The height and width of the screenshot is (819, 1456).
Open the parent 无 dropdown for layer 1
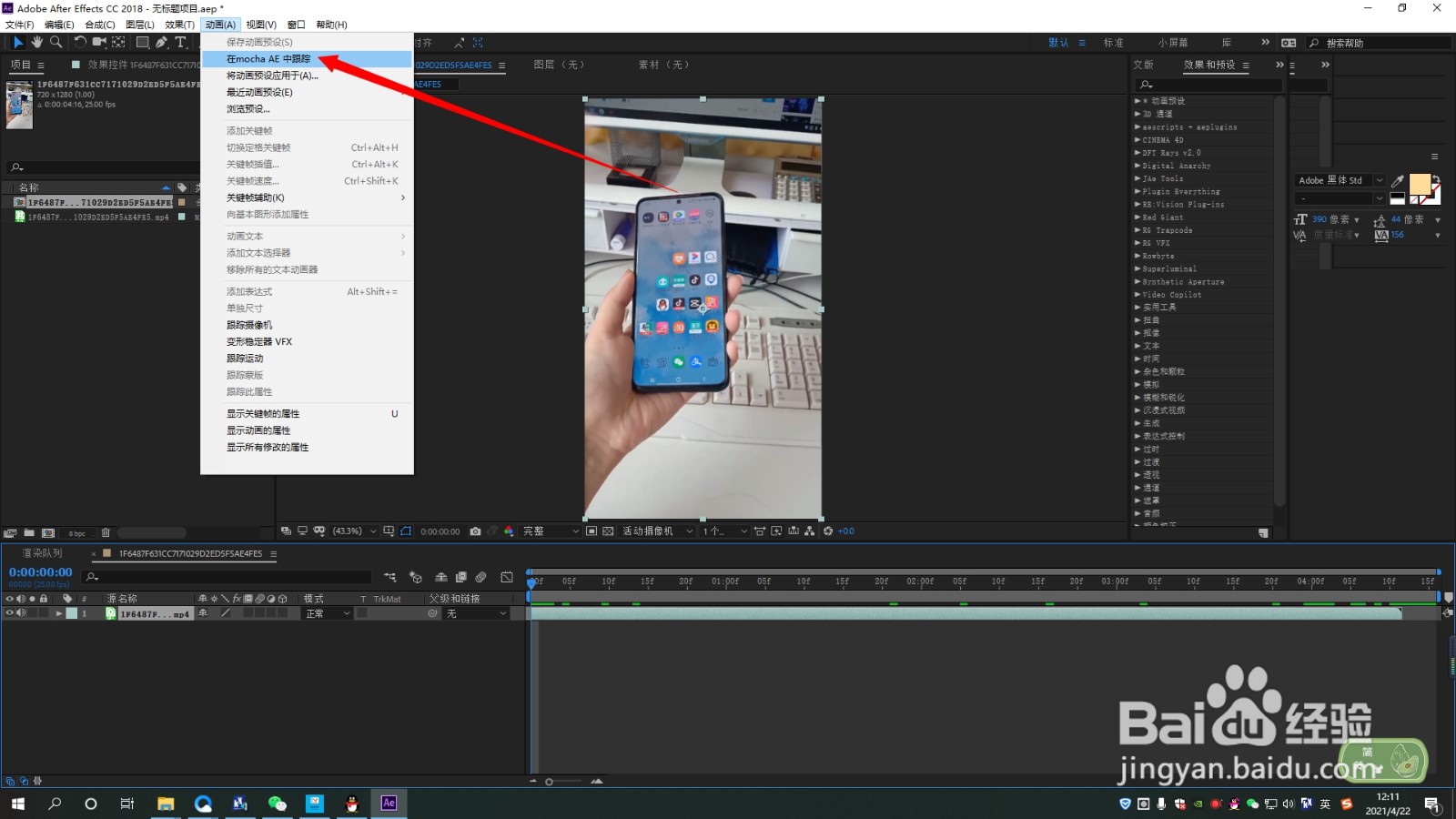(x=476, y=614)
